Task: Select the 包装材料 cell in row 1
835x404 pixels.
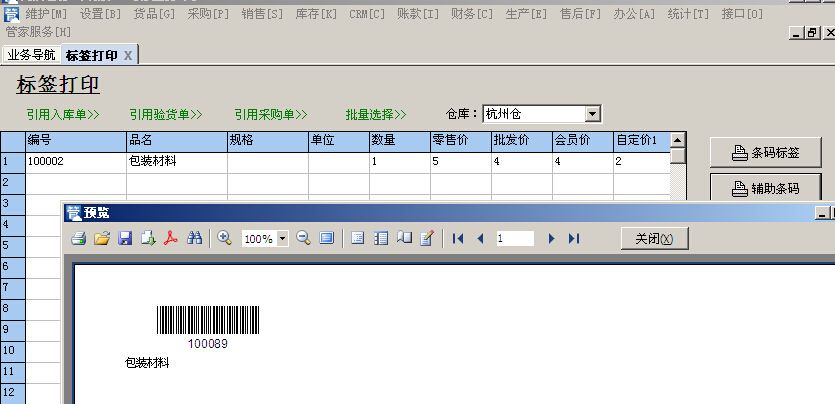Action: (x=177, y=162)
